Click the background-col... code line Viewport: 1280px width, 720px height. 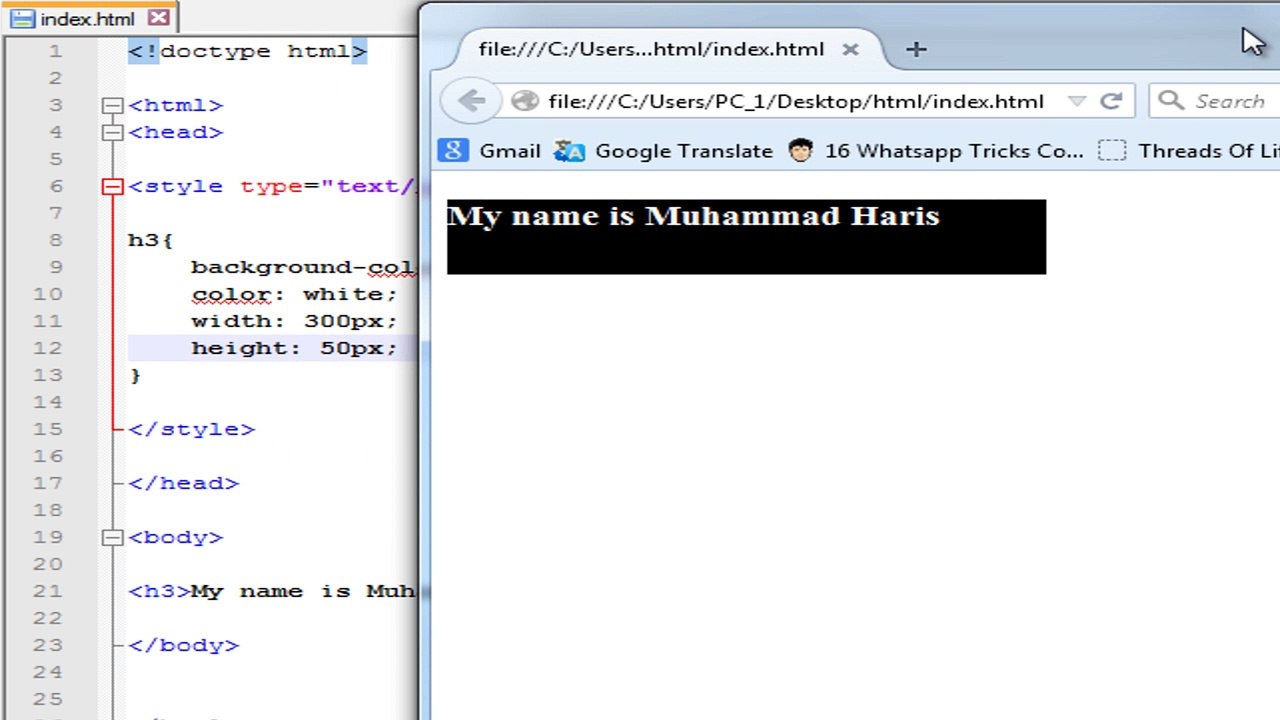pyautogui.click(x=303, y=267)
